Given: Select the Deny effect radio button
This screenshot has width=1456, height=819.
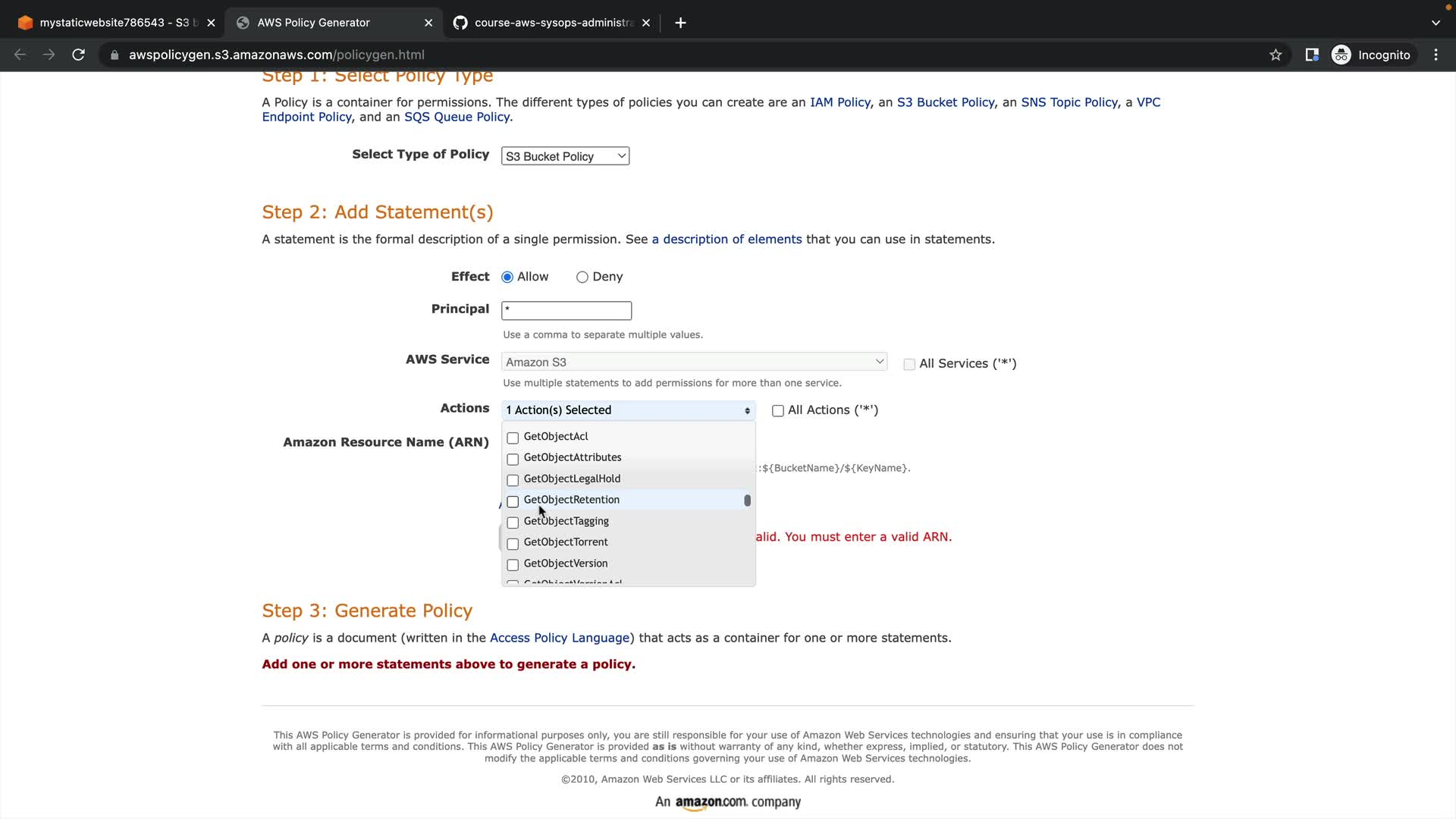Looking at the screenshot, I should coord(582,278).
